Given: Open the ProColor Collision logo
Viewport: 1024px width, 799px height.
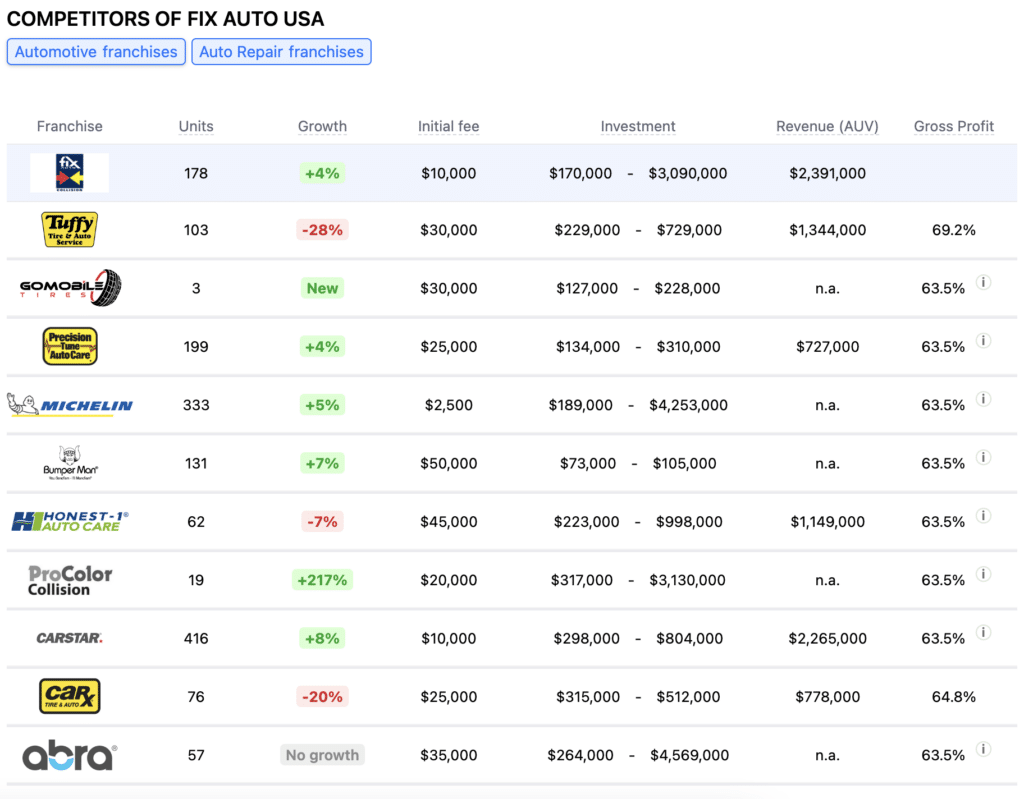Looking at the screenshot, I should click(70, 580).
